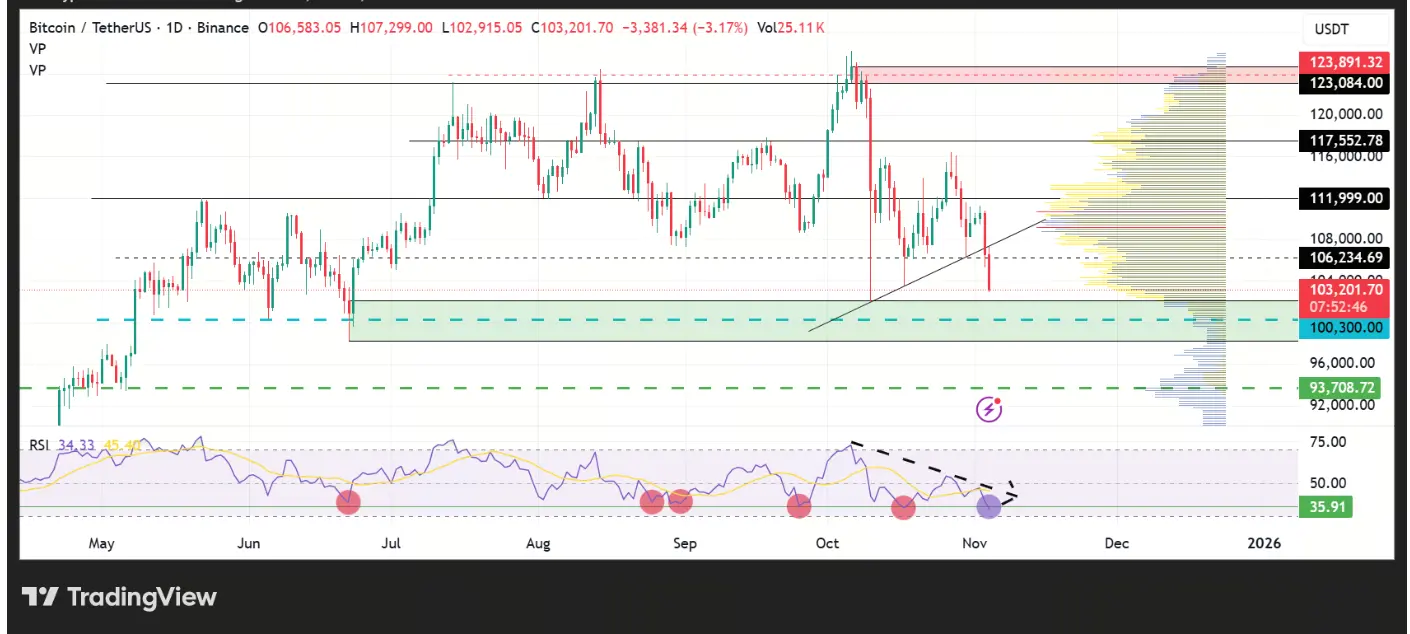1410x634 pixels.
Task: Select the 117,552.78 horizontal line label
Action: click(1340, 141)
